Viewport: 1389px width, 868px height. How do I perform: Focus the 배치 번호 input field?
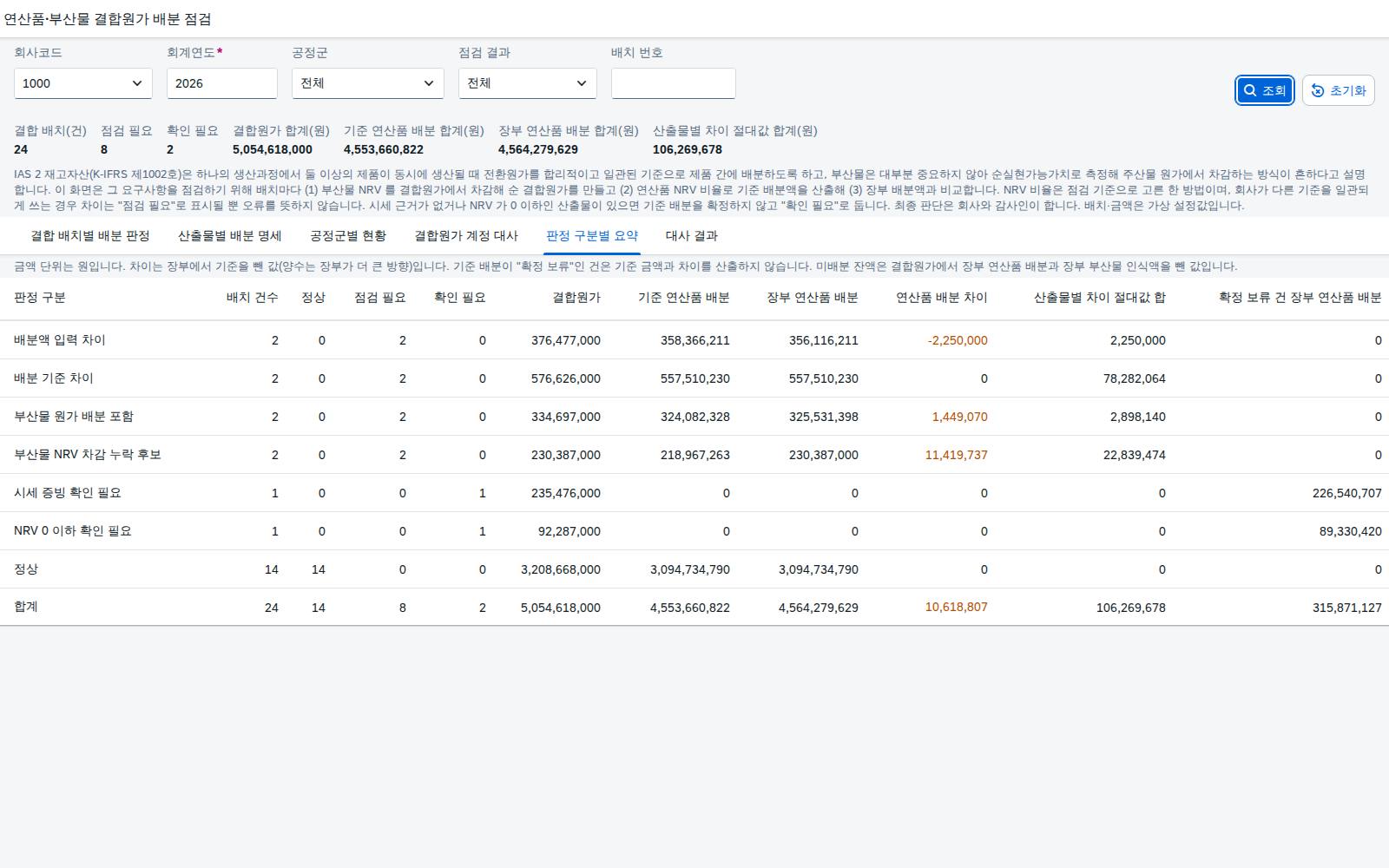point(674,83)
